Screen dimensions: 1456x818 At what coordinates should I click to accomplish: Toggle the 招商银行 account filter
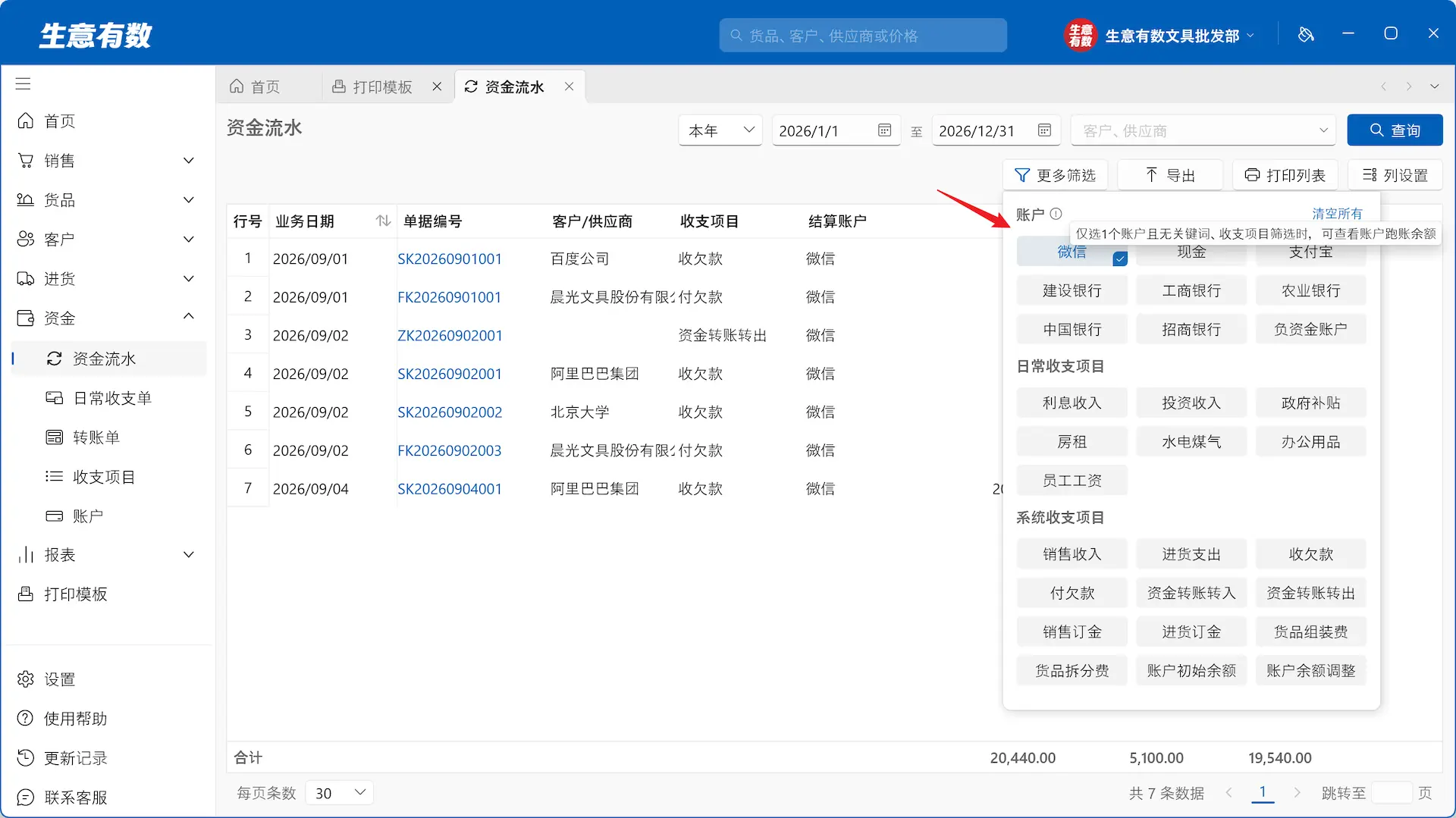coord(1191,329)
